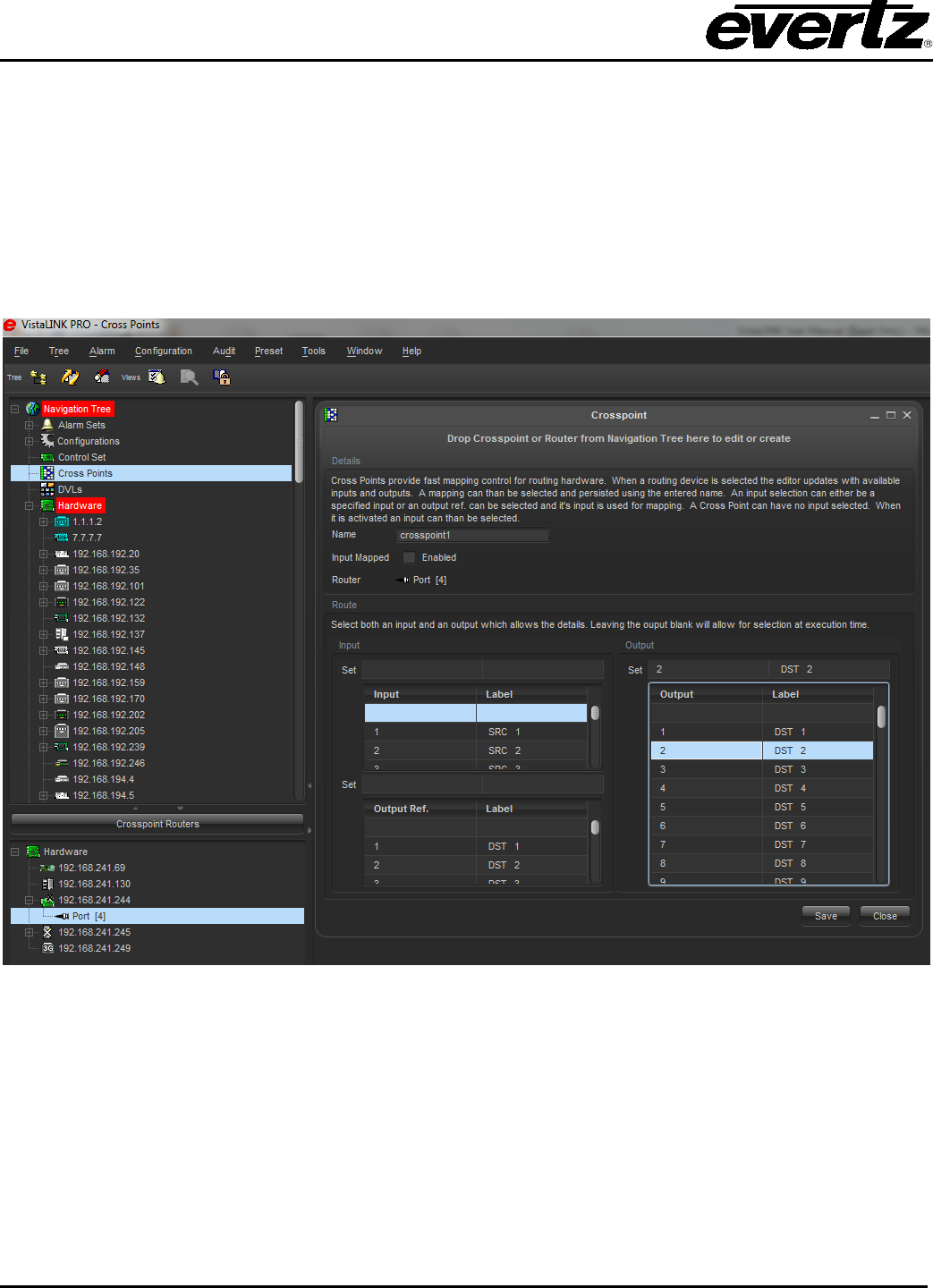Click the router icon for 192.168.241.244
933x1288 pixels.
47,900
